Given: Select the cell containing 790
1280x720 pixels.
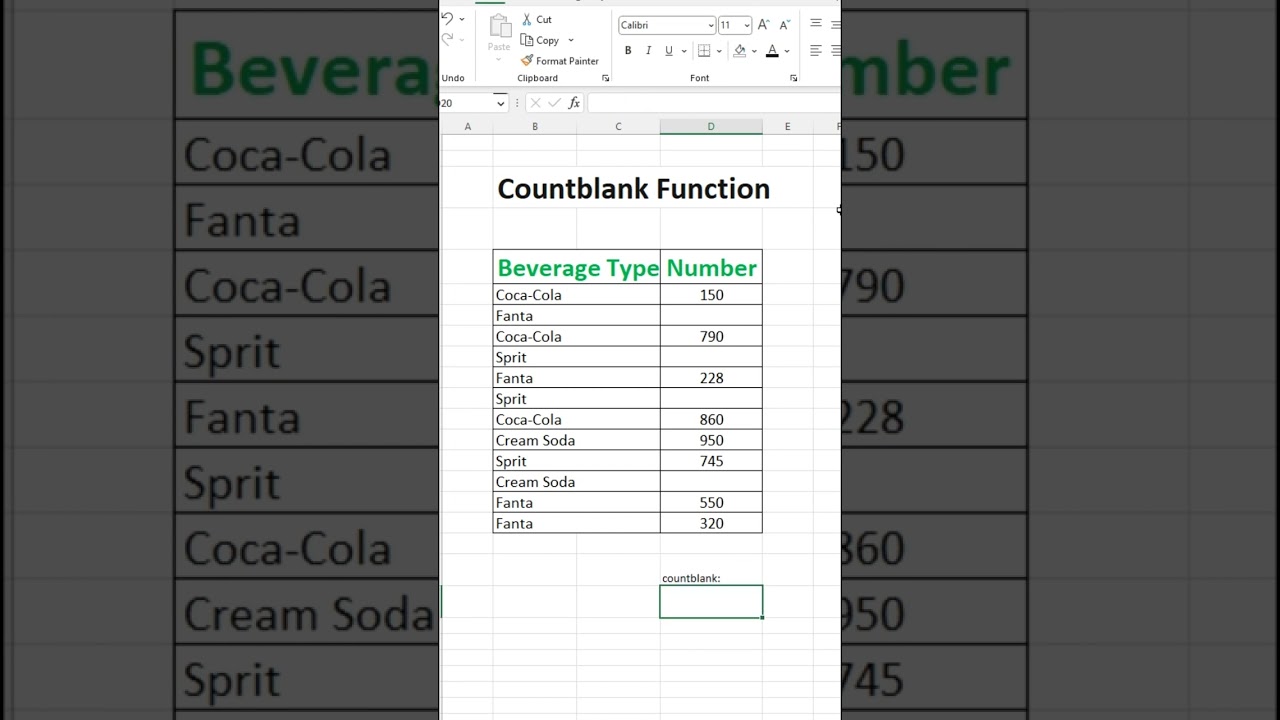Looking at the screenshot, I should [x=711, y=337].
